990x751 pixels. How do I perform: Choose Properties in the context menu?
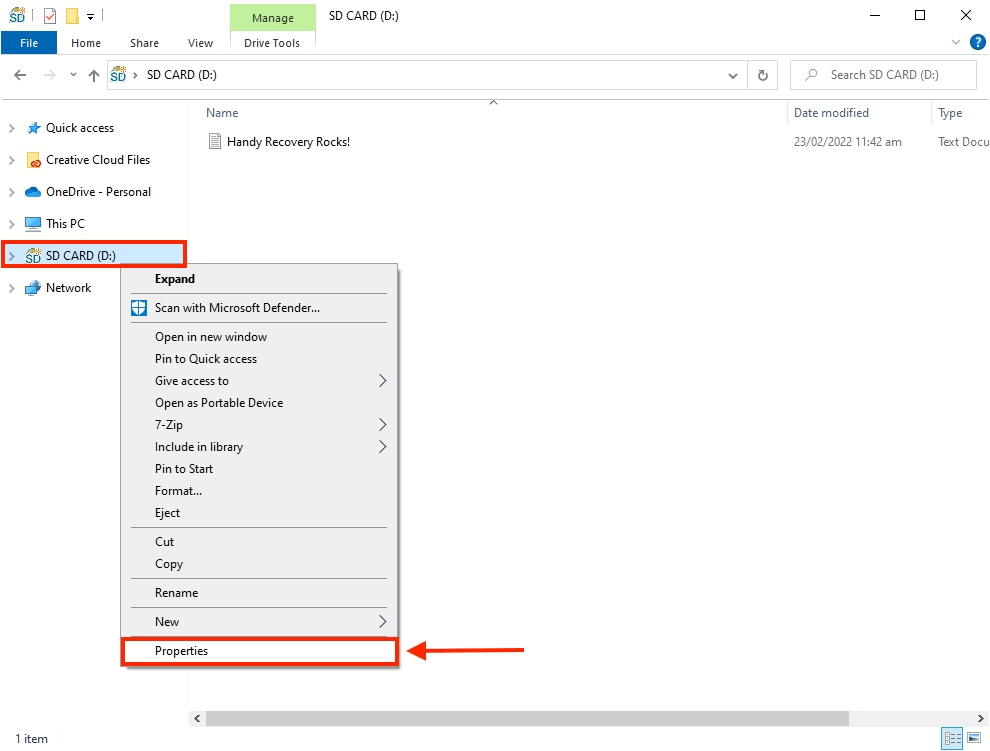pyautogui.click(x=259, y=651)
